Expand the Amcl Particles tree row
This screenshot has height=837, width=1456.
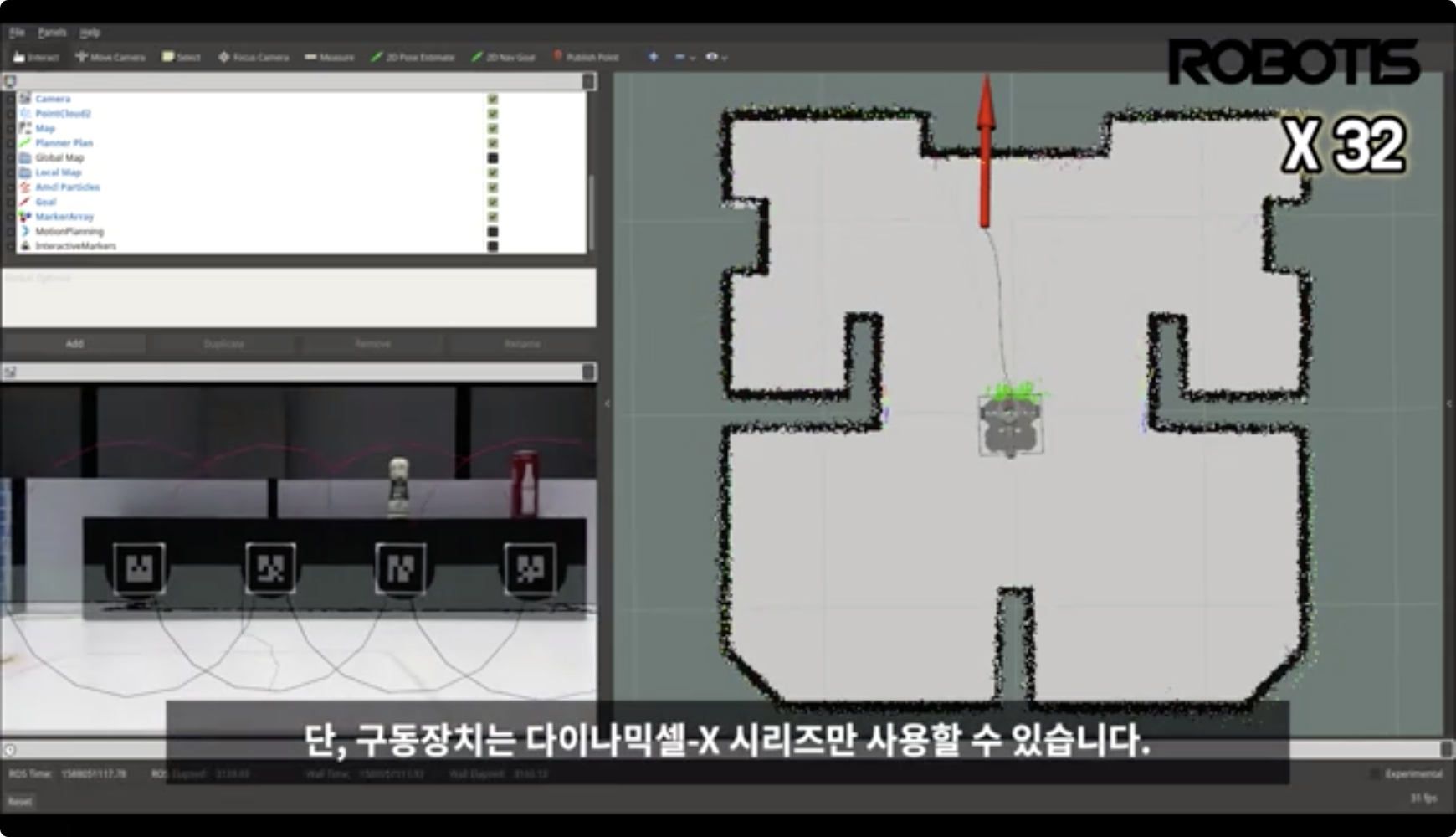pyautogui.click(x=11, y=187)
